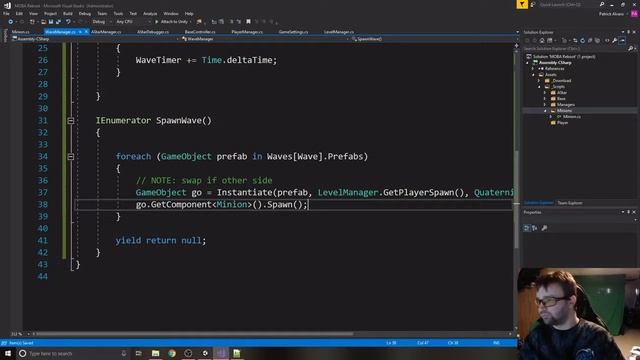
Task: Select Minion.cs in Solution Explorer
Action: tap(571, 117)
